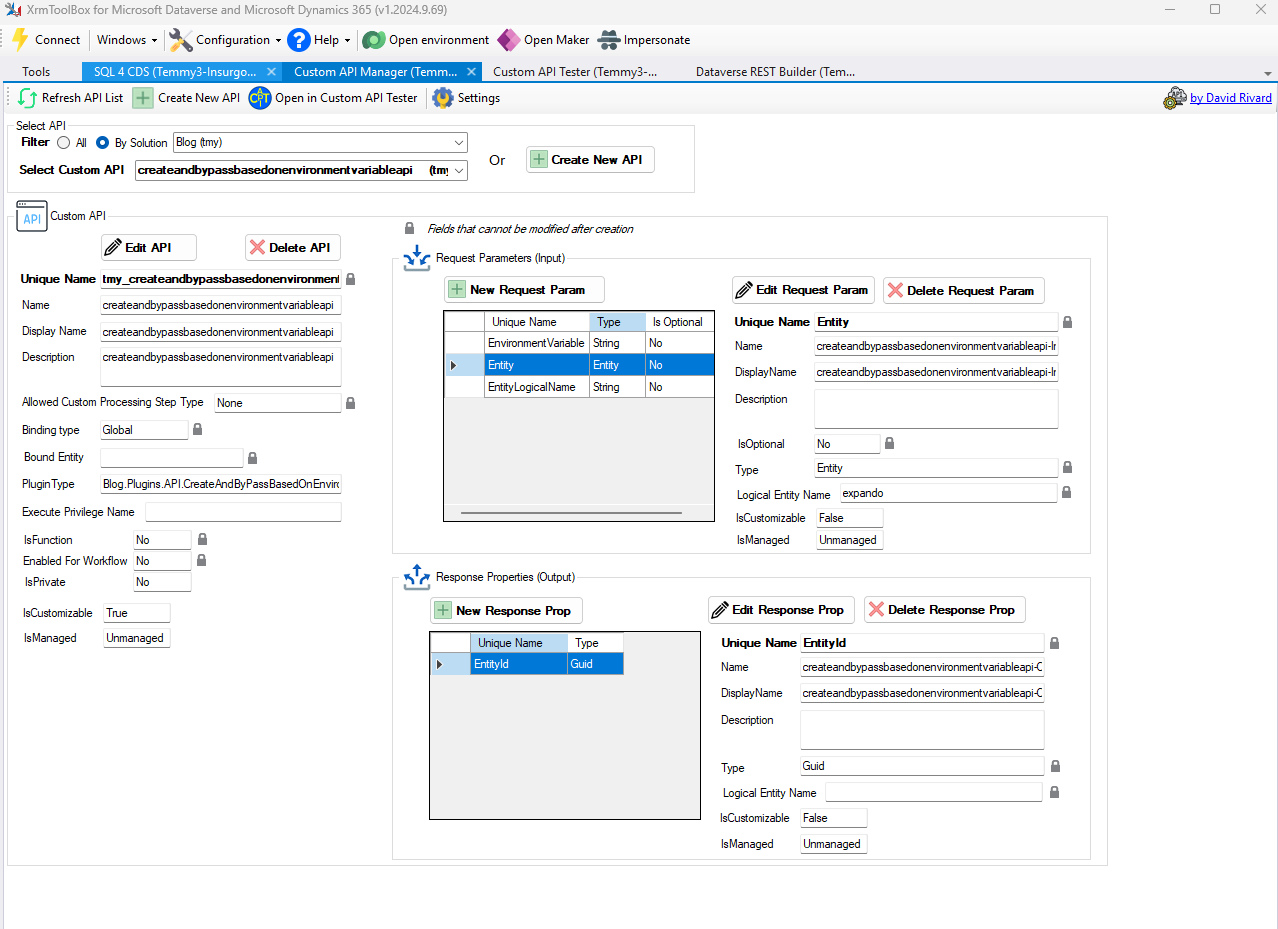Click the large Create New API button

coord(590,160)
